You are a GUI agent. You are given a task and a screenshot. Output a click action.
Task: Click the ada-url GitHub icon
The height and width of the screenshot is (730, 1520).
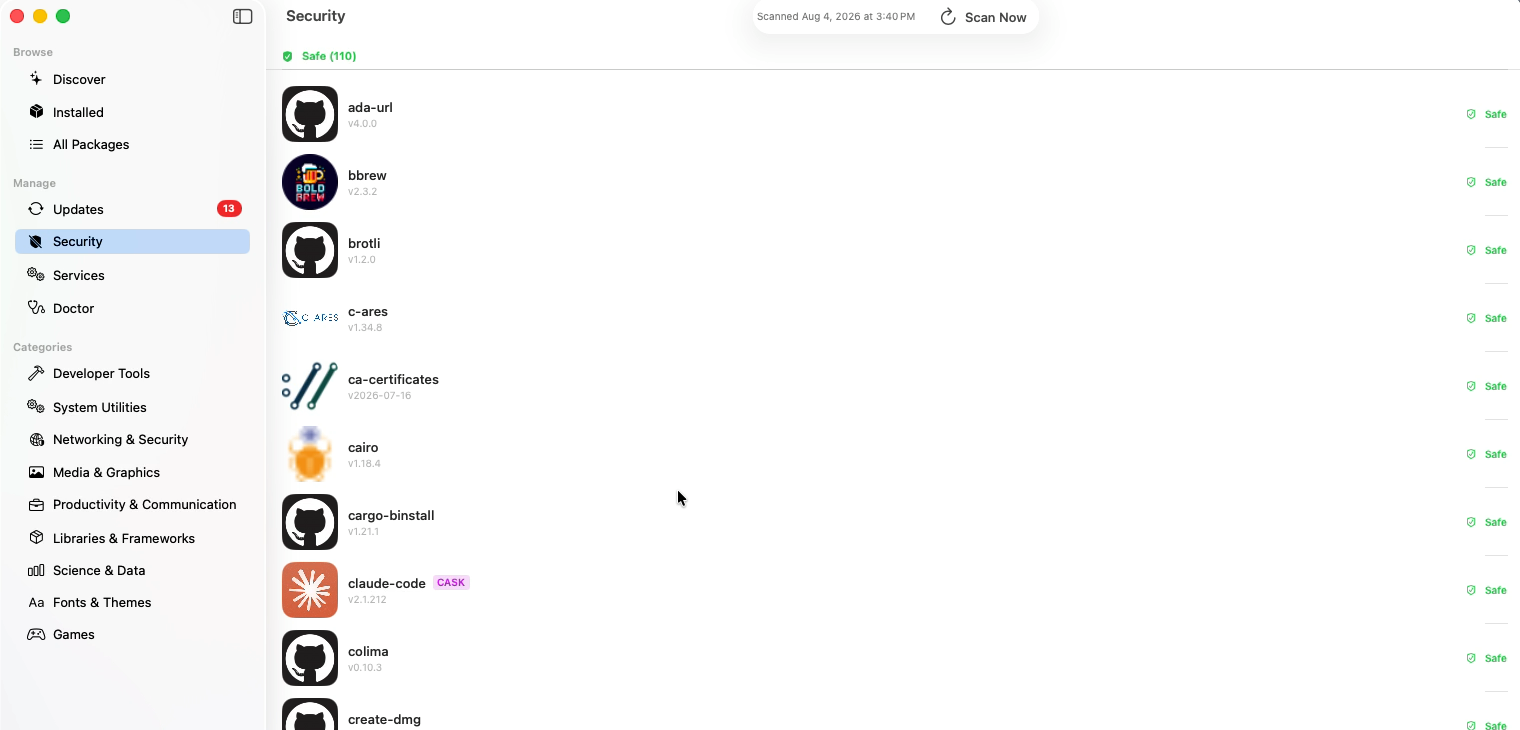coord(310,114)
